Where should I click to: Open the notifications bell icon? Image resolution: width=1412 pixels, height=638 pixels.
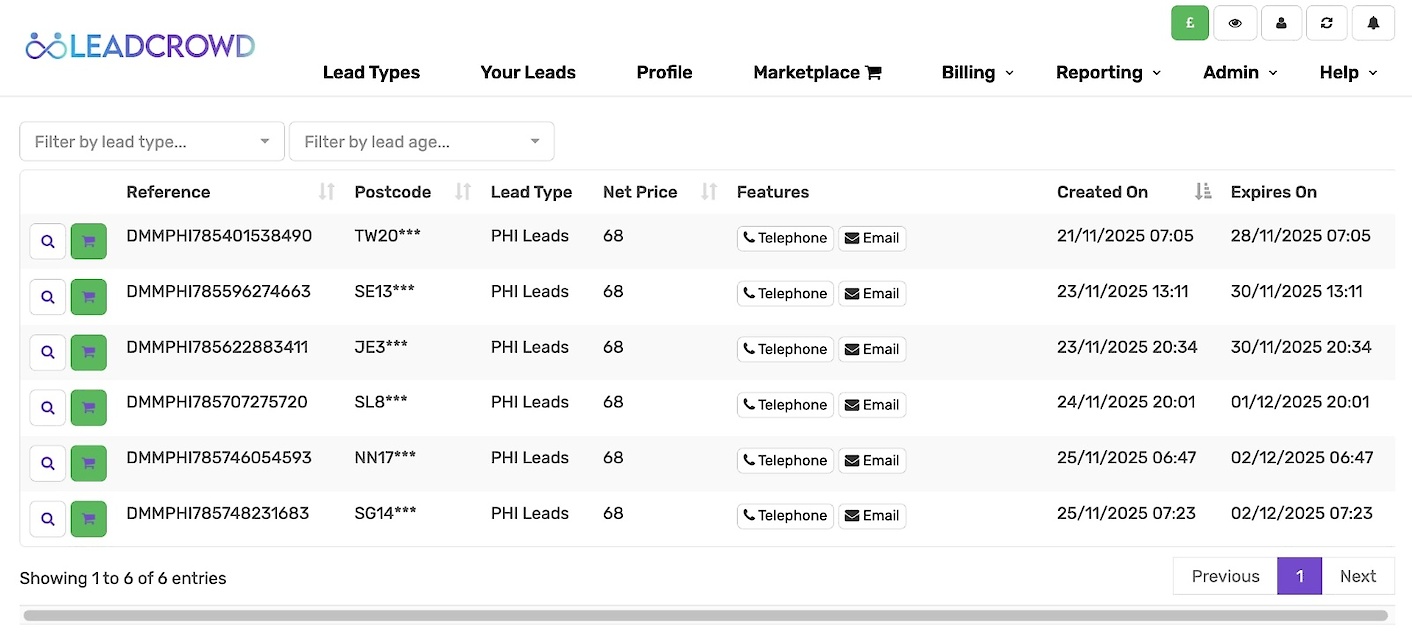1373,23
